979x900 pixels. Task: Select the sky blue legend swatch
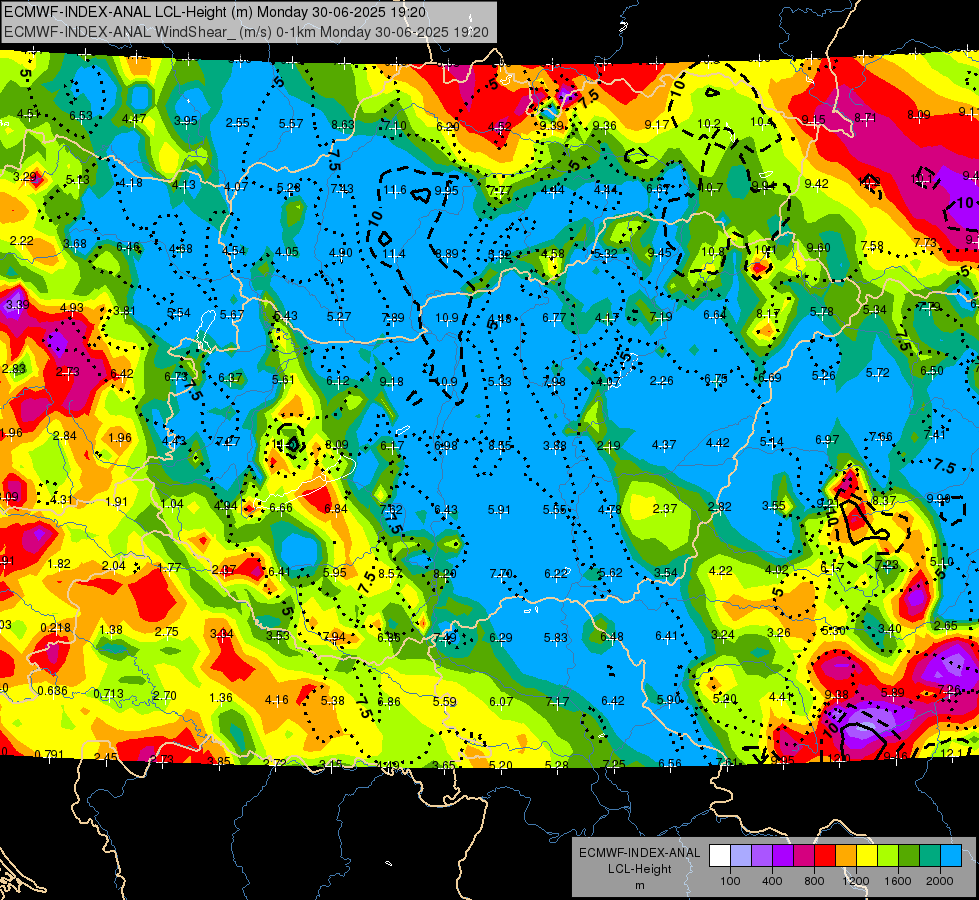951,856
